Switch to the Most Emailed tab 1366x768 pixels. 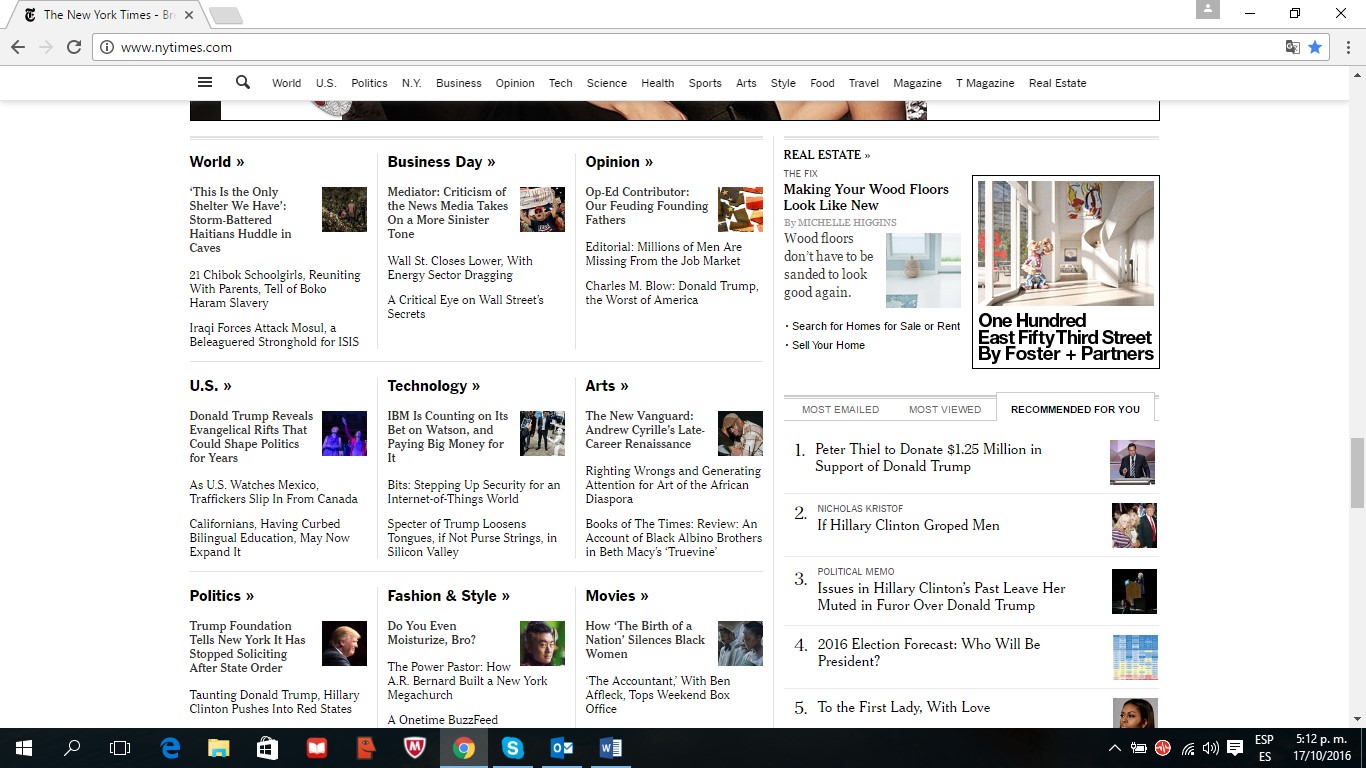click(x=840, y=409)
